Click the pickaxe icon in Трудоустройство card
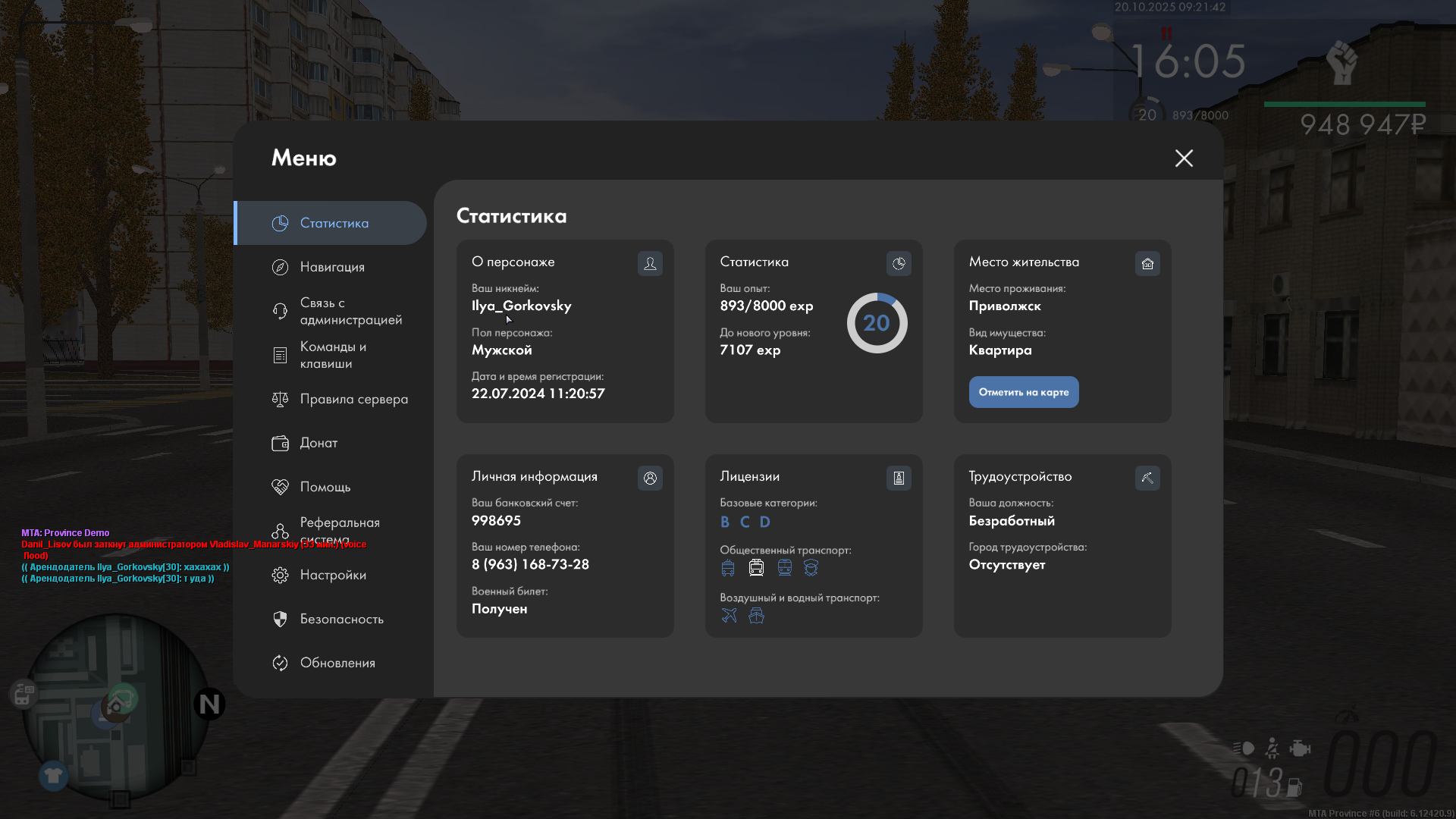 coord(1147,478)
